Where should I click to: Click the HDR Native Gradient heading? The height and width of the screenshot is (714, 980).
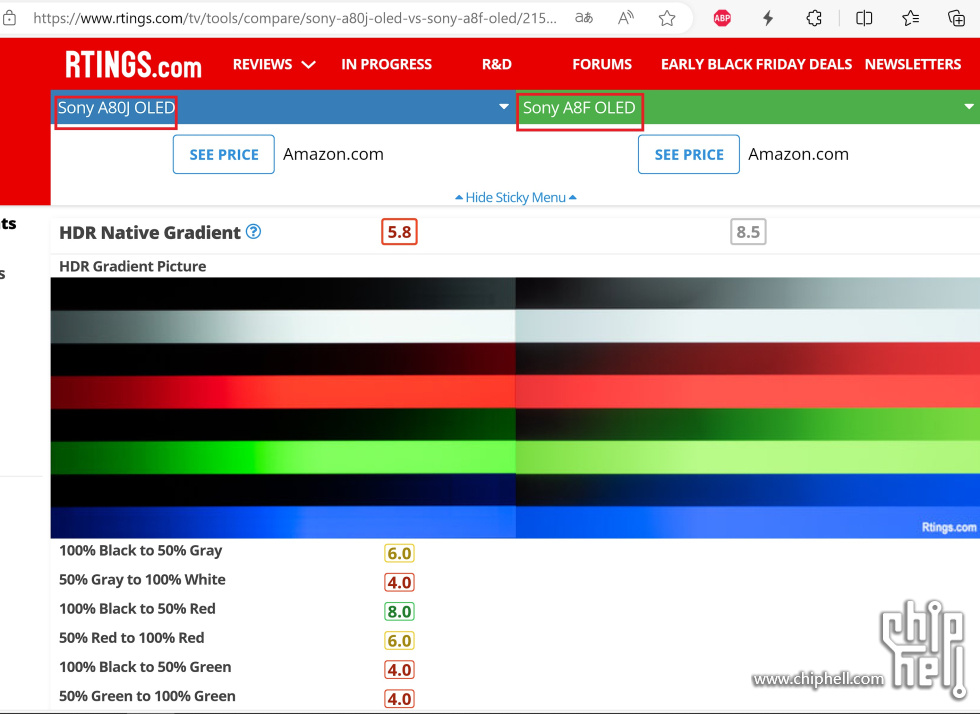(x=149, y=233)
